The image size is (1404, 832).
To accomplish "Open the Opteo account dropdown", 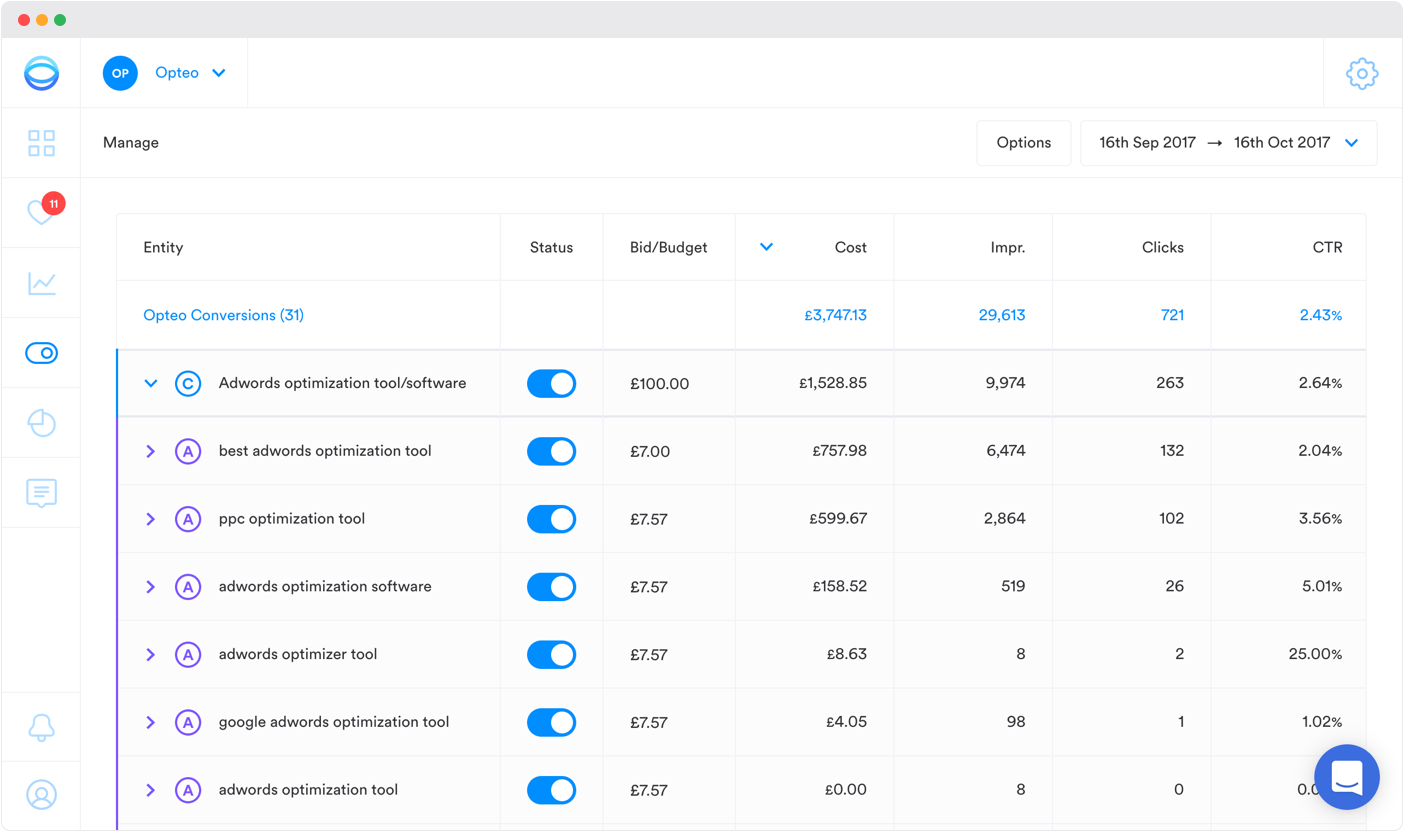I will (x=190, y=73).
